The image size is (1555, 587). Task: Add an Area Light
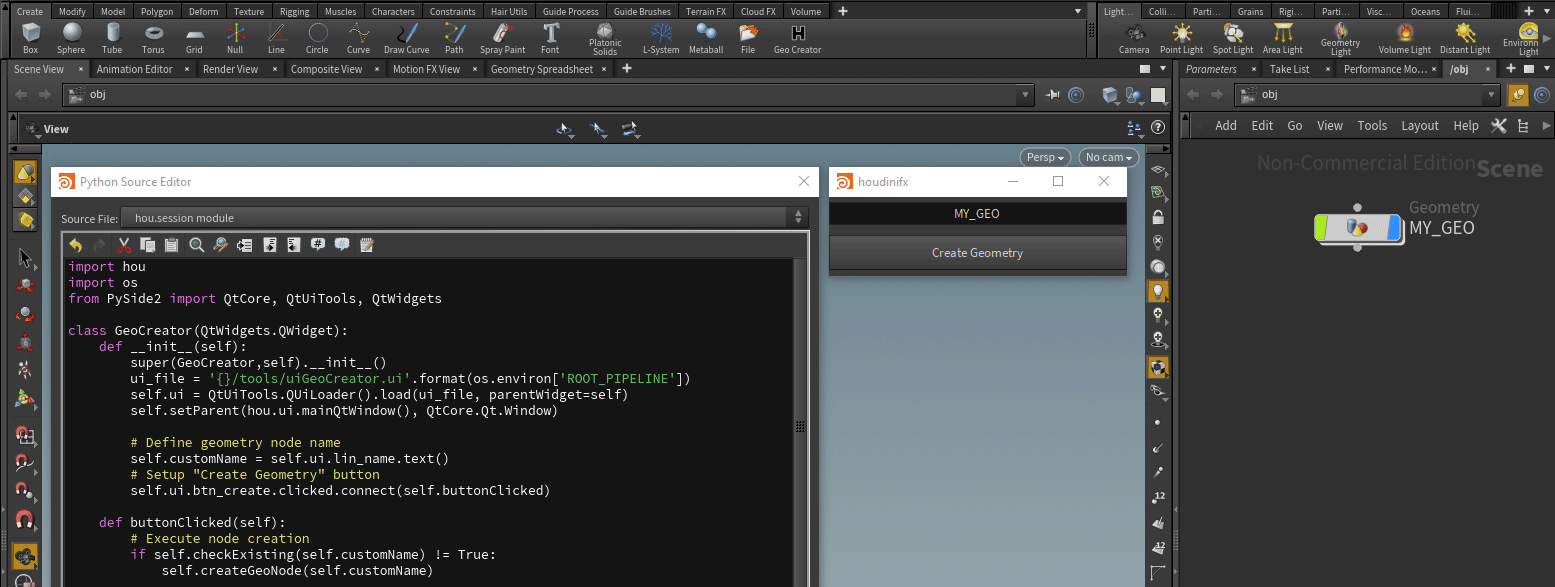1283,38
